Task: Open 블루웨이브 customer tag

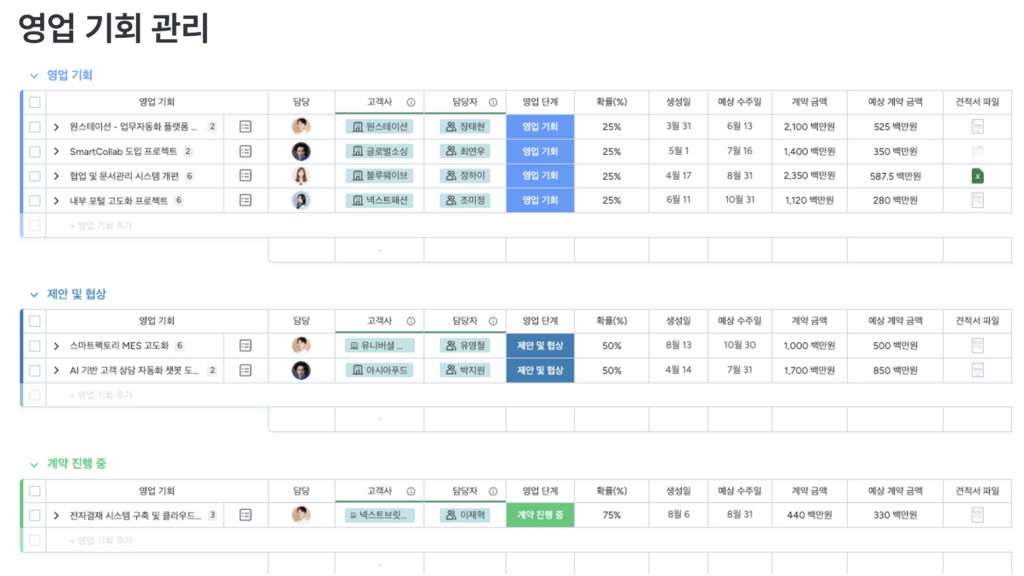Action: tap(379, 176)
